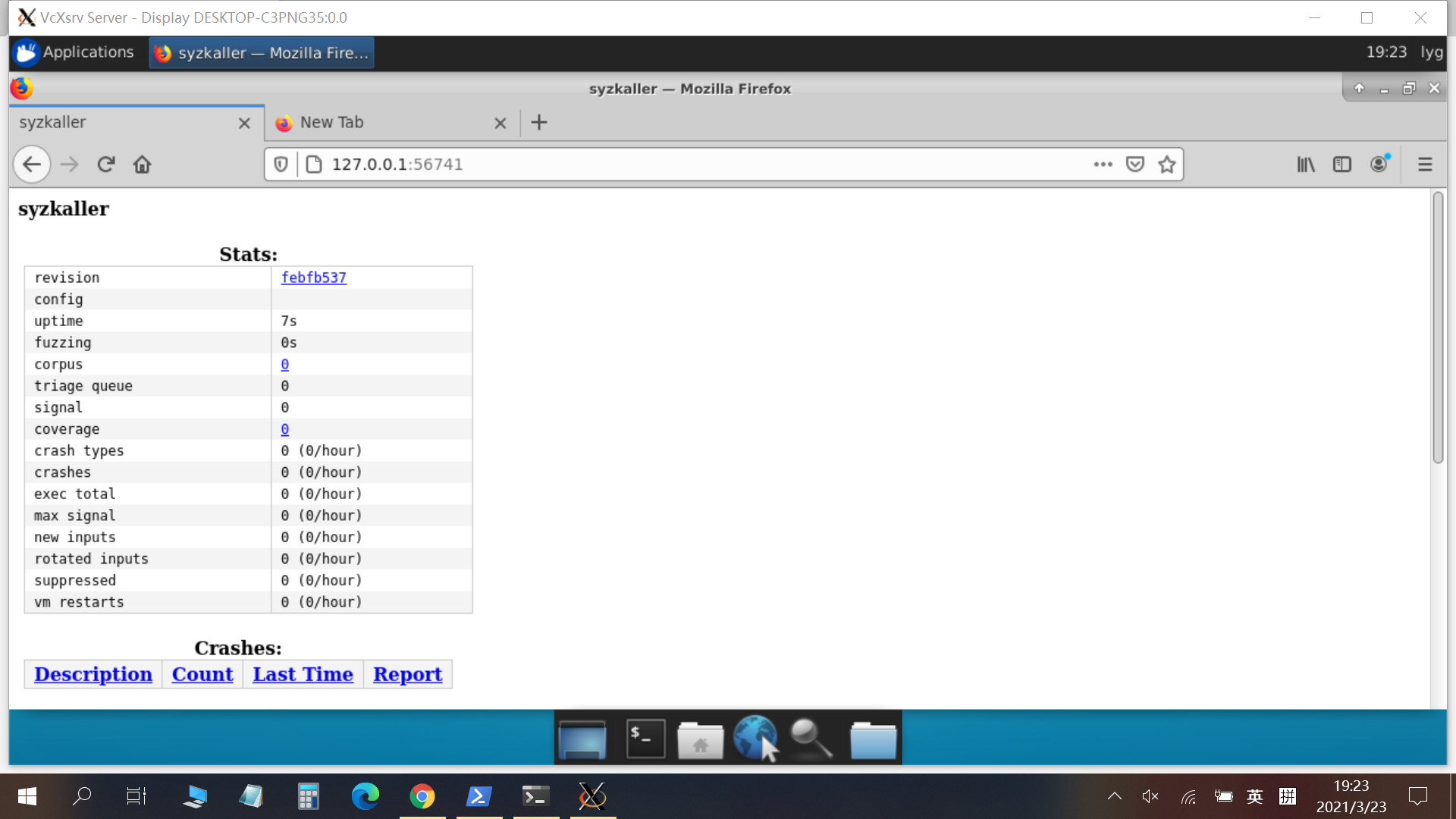The width and height of the screenshot is (1456, 819).
Task: Go to Firefox home page
Action: (x=142, y=164)
